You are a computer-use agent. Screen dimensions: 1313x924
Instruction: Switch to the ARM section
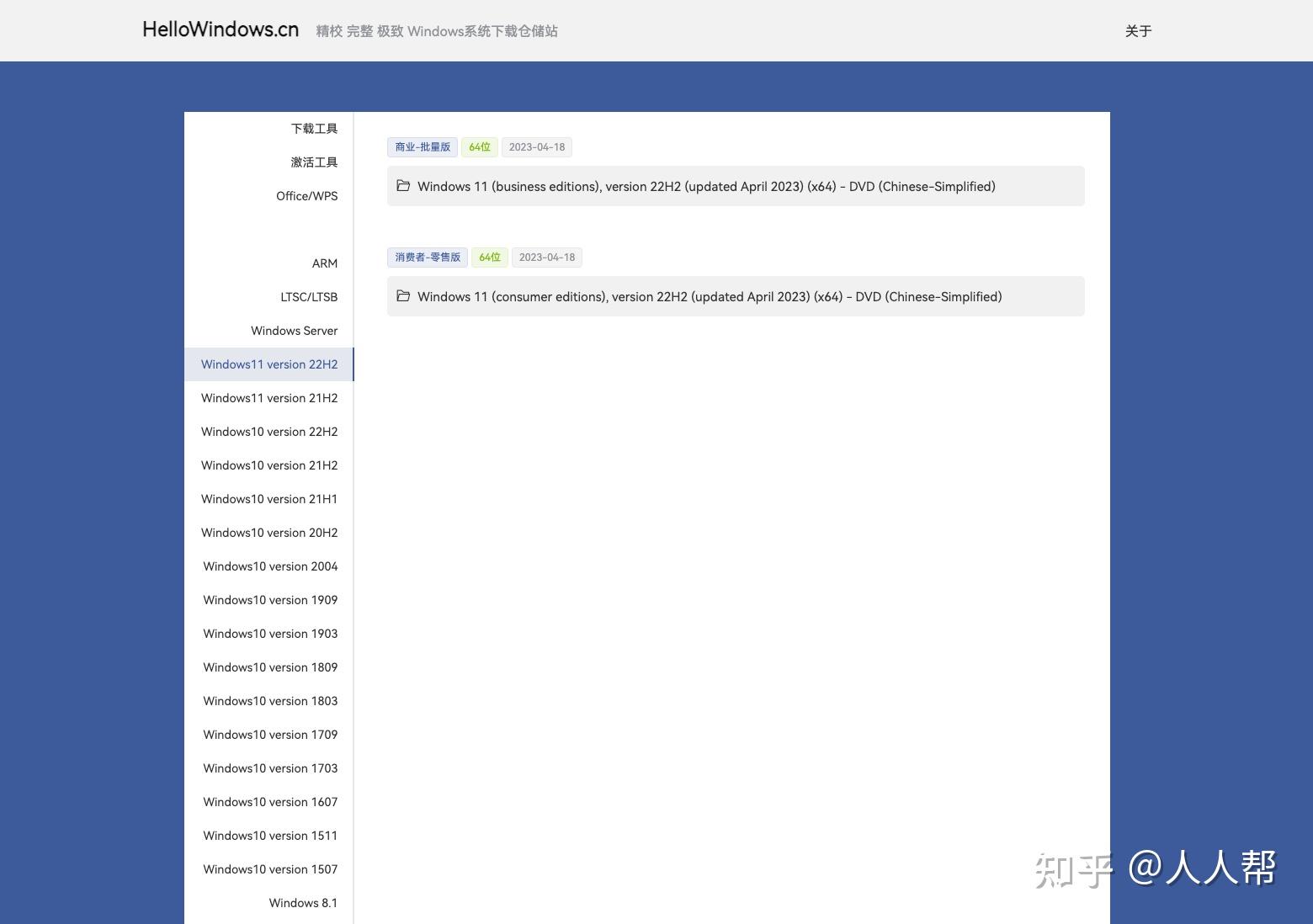[x=325, y=263]
